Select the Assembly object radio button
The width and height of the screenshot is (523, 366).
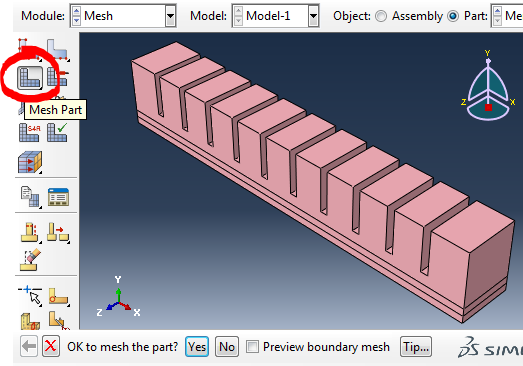(381, 16)
